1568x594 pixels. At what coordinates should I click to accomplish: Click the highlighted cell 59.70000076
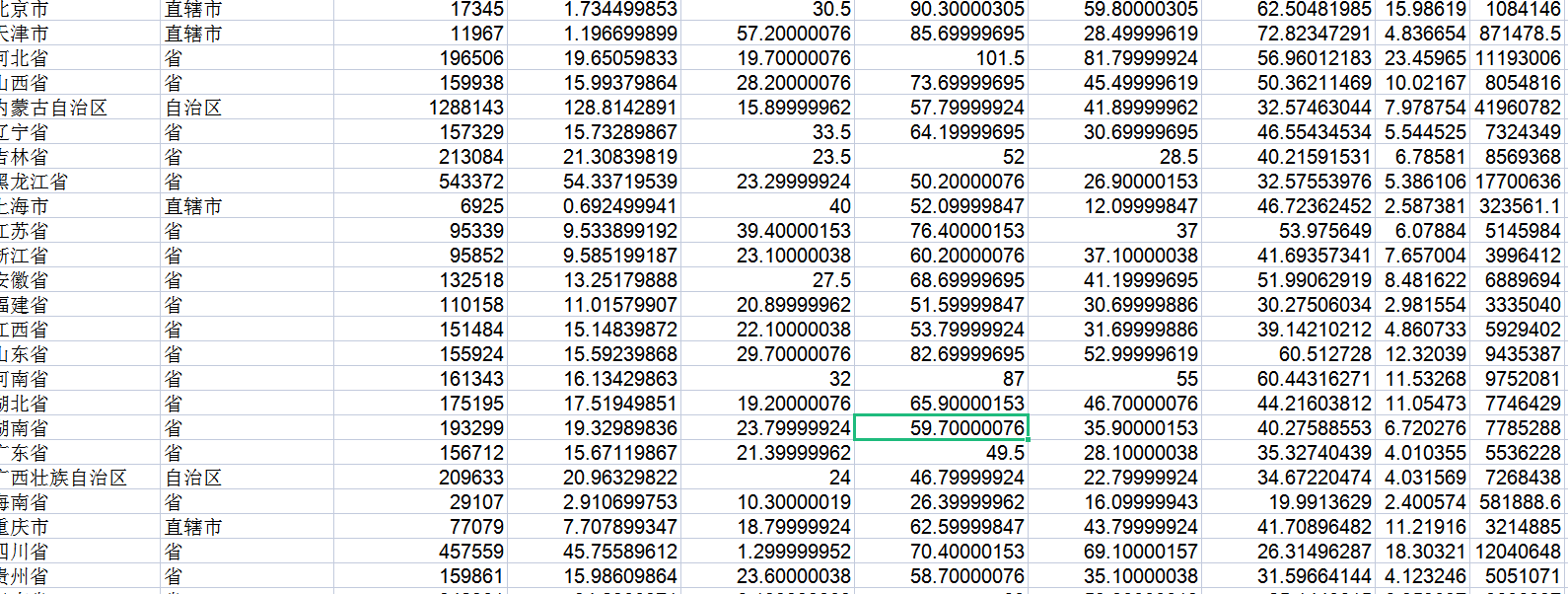941,428
